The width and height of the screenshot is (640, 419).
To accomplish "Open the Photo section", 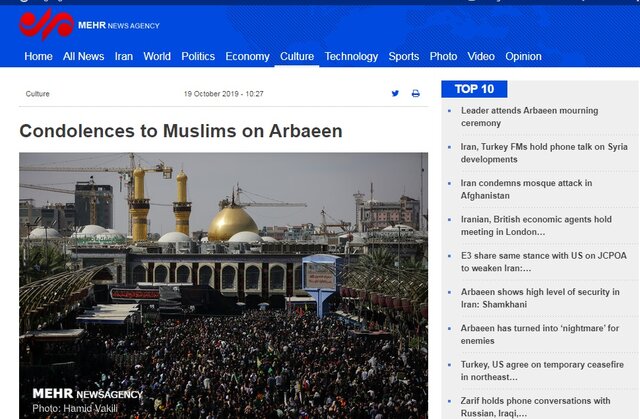I will click(x=443, y=57).
